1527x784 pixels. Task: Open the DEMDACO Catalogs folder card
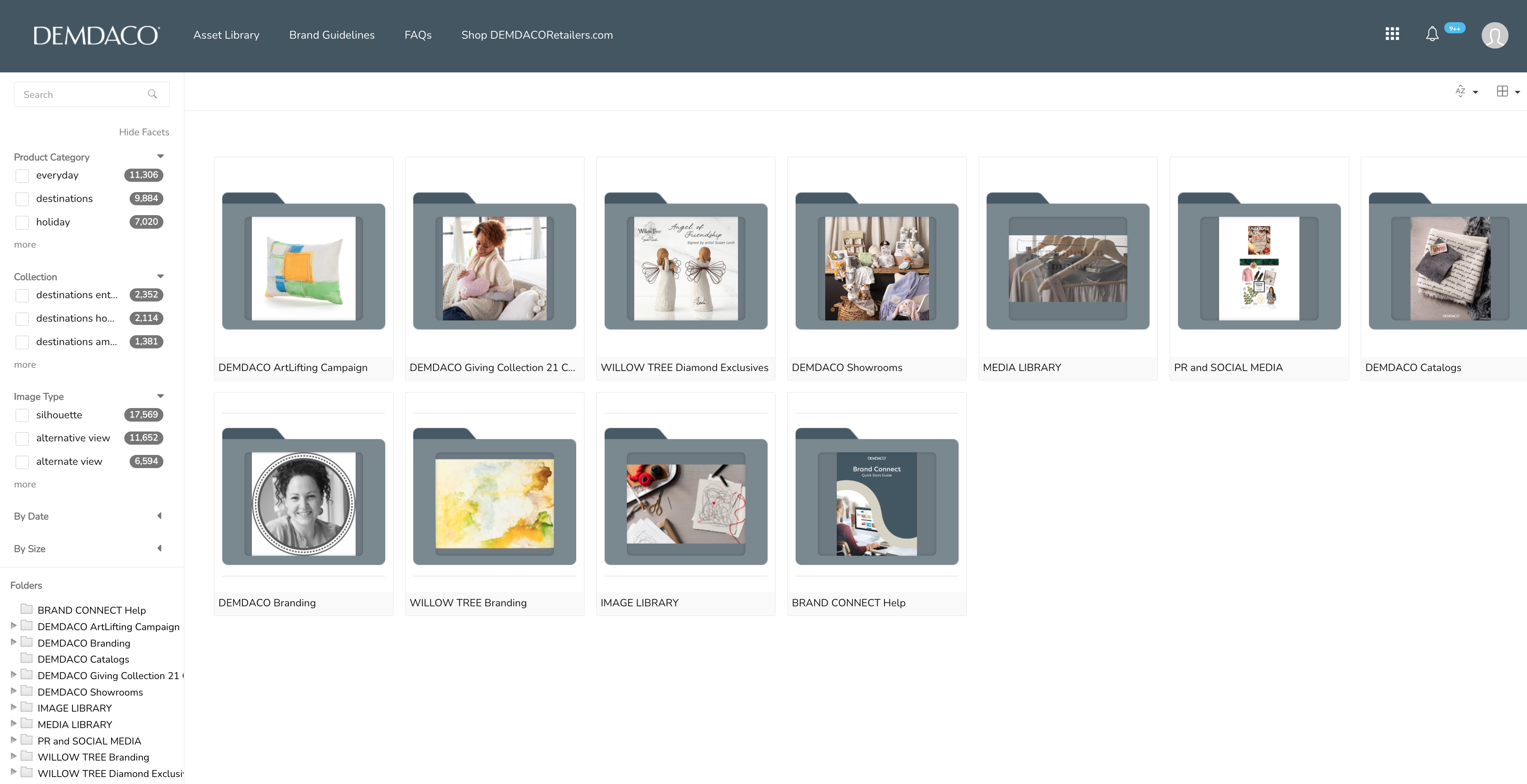click(1444, 268)
